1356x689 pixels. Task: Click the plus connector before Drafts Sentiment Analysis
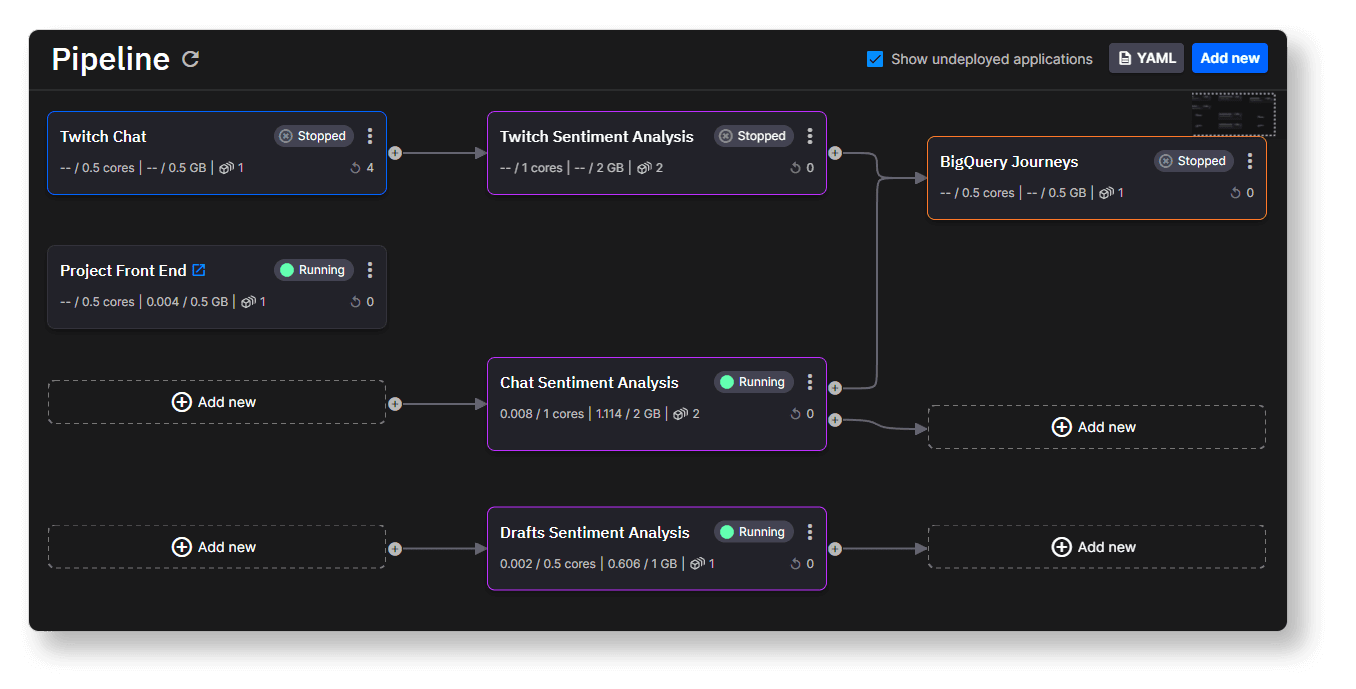point(395,547)
